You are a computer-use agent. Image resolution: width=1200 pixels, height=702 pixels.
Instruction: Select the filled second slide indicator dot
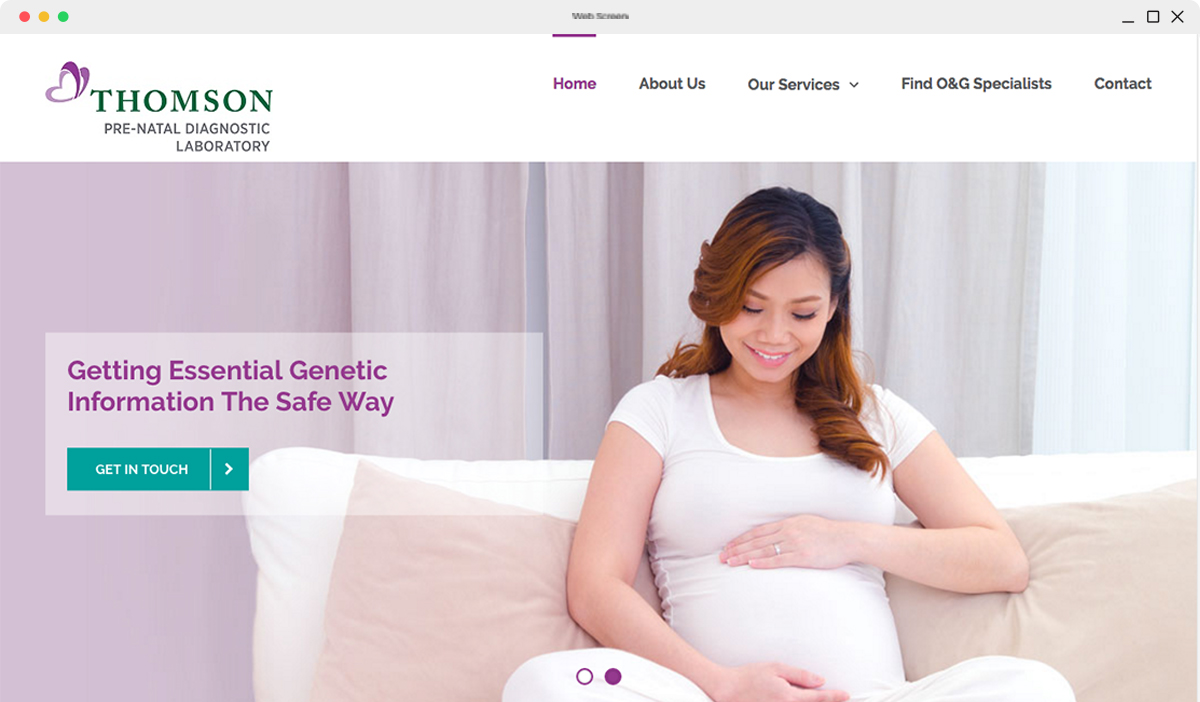click(613, 677)
